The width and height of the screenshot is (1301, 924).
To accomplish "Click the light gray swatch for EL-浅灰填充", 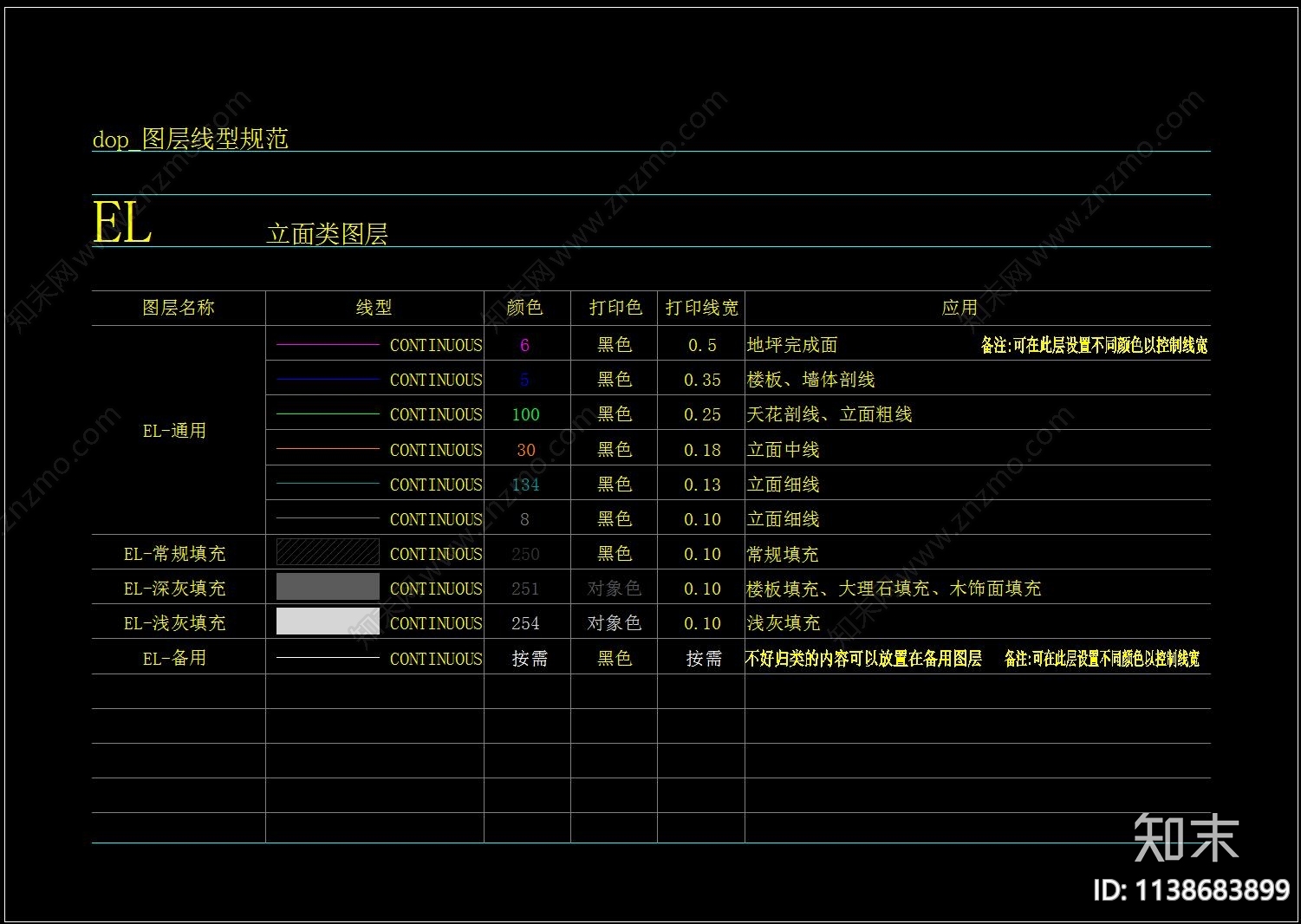I will (328, 621).
